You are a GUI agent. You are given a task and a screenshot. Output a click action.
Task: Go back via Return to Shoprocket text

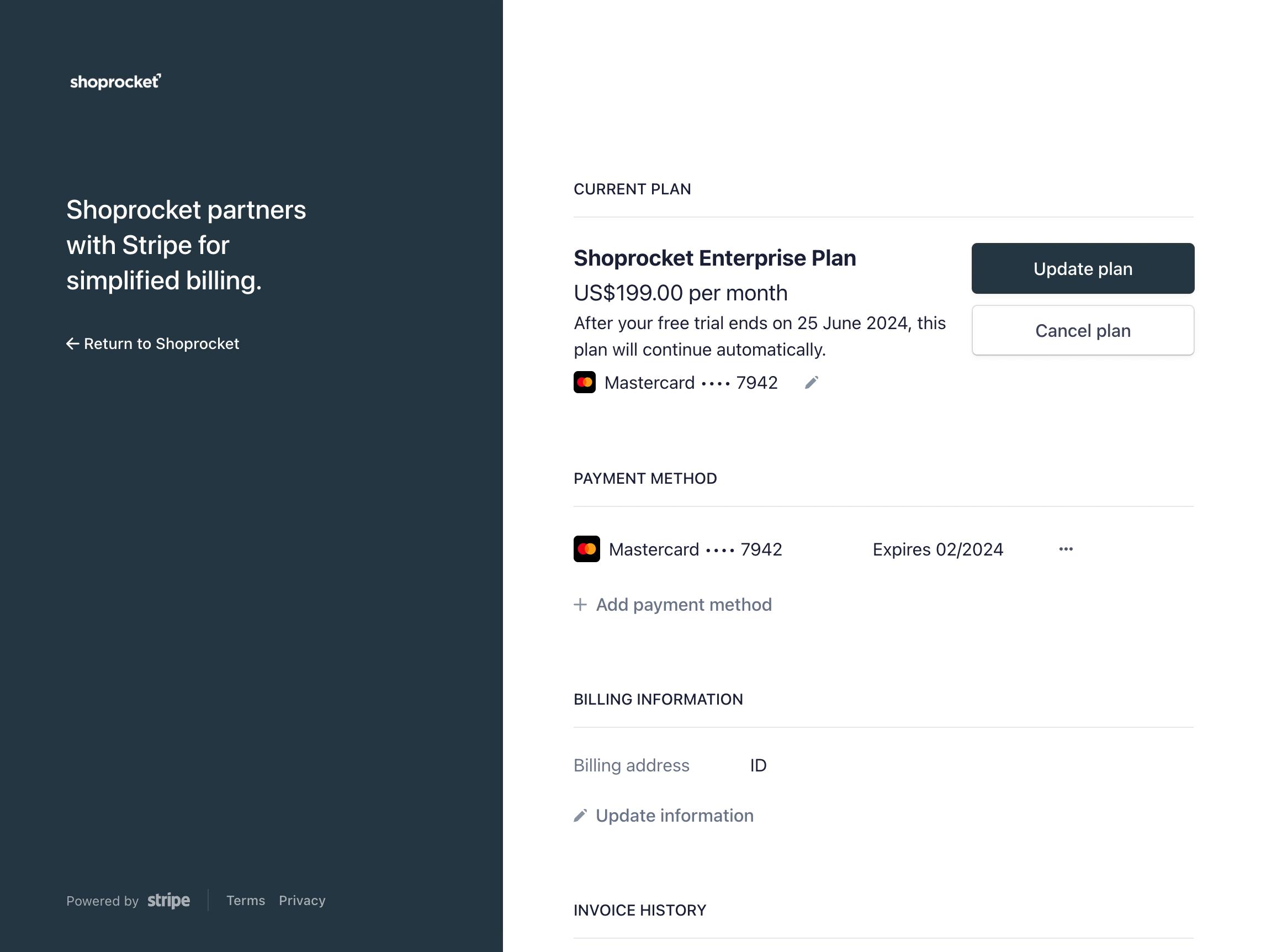coord(161,343)
